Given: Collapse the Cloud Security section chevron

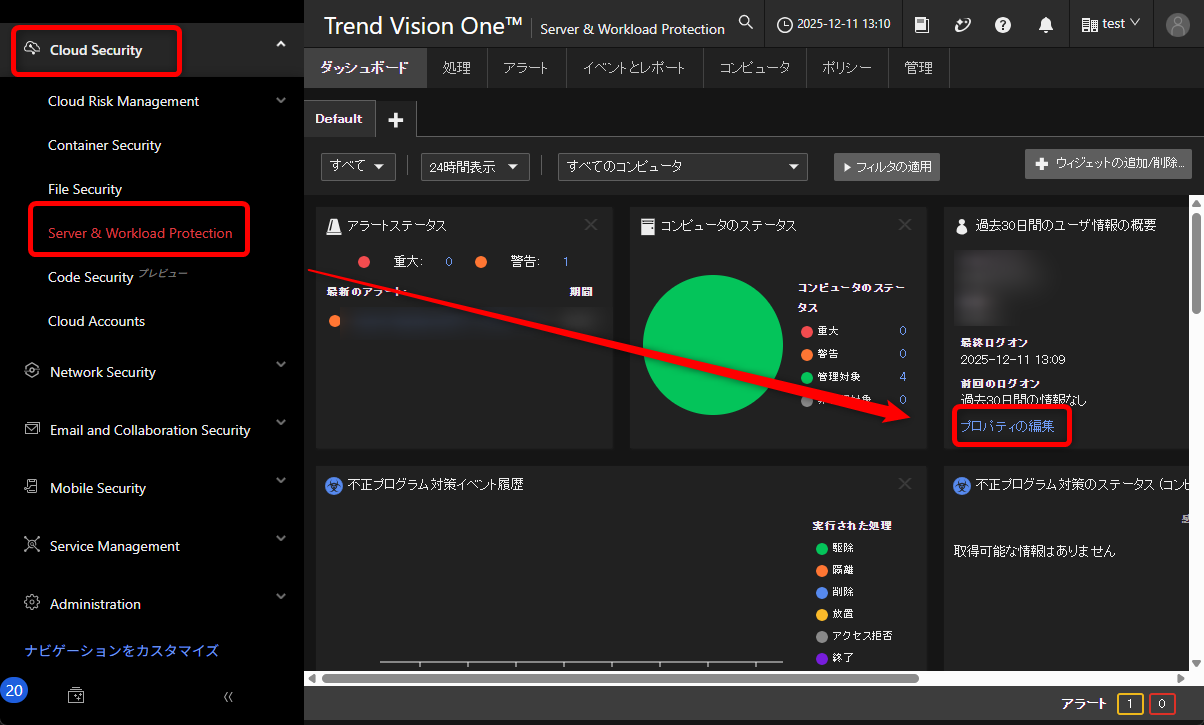Looking at the screenshot, I should click(x=281, y=44).
